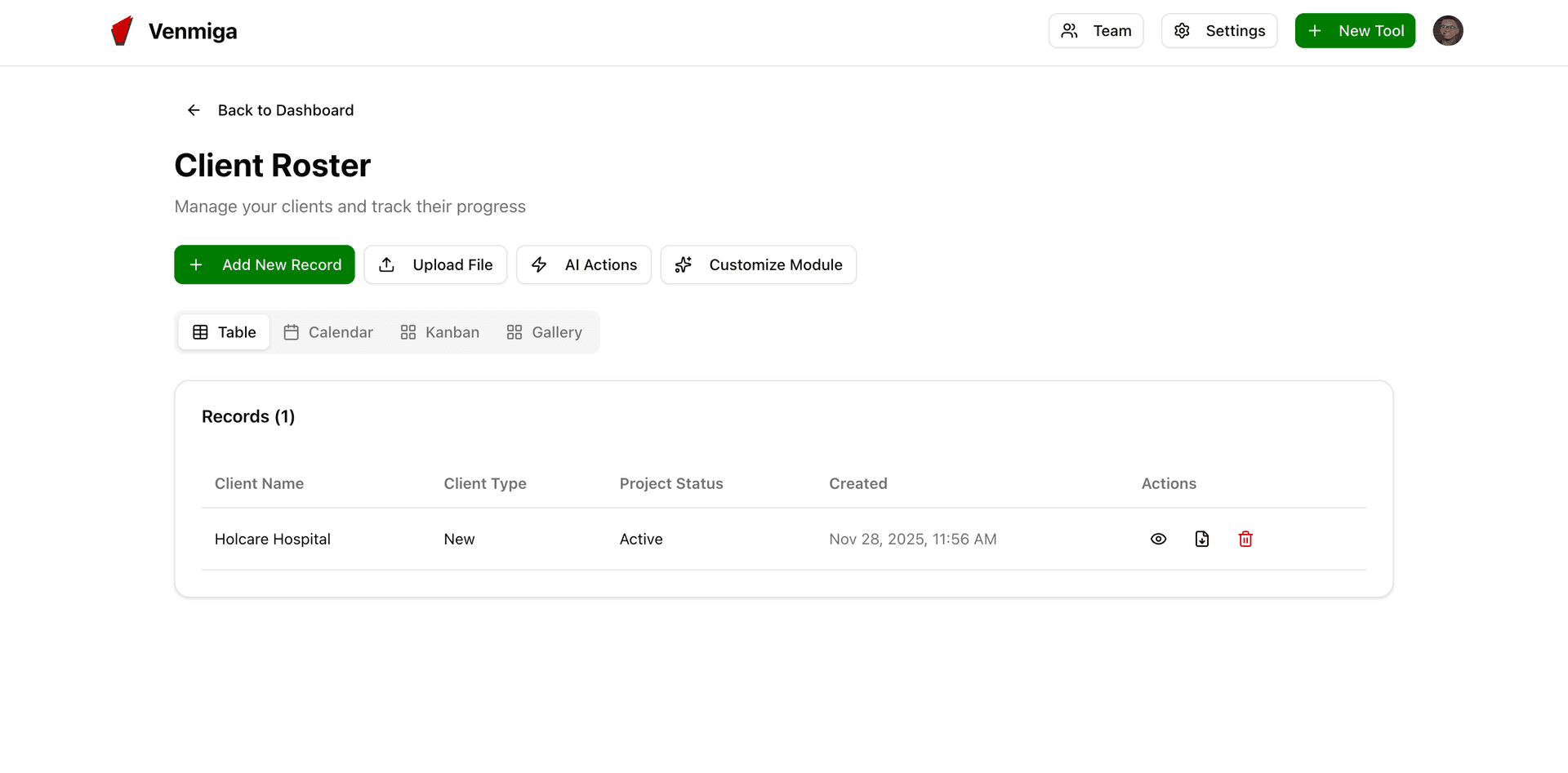The image size is (1568, 773).
Task: Switch to the Gallery view tab
Action: [544, 332]
